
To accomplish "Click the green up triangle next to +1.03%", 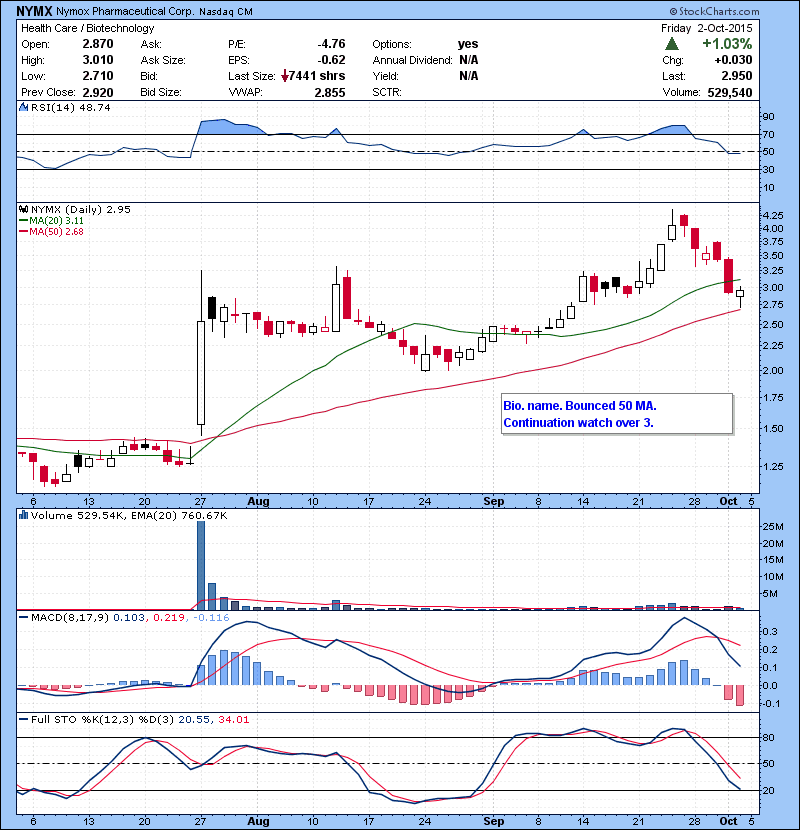I will click(x=671, y=43).
